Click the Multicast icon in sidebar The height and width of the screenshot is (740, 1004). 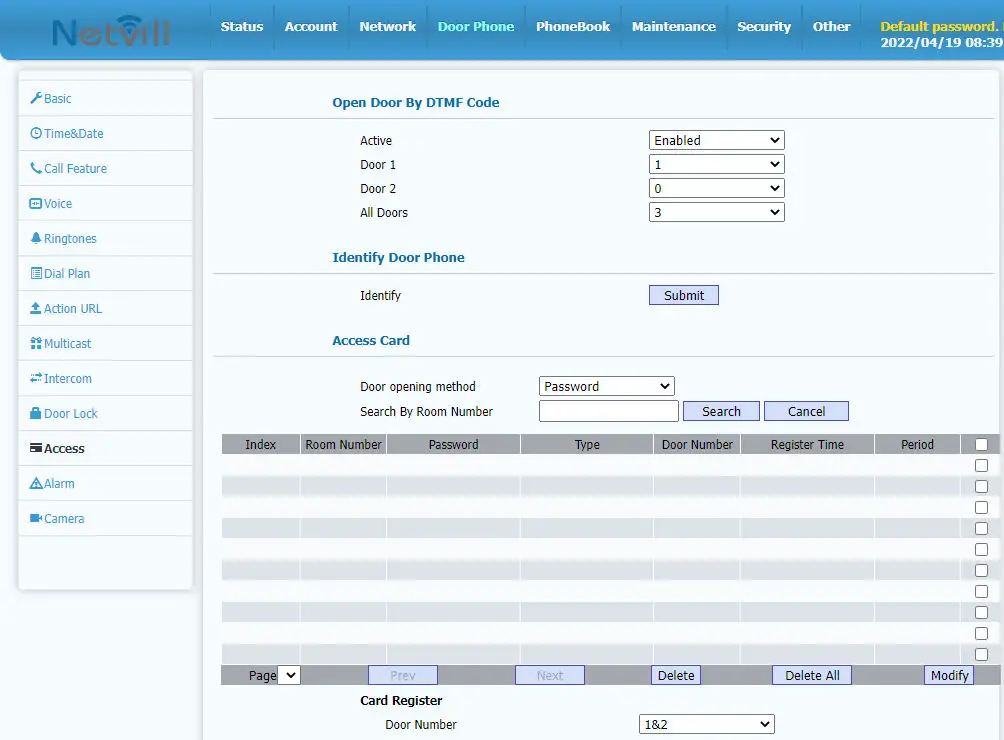(x=36, y=343)
